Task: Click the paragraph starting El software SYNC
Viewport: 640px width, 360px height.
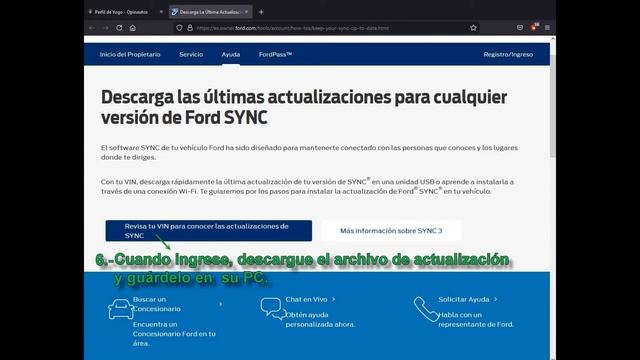Action: click(309, 152)
